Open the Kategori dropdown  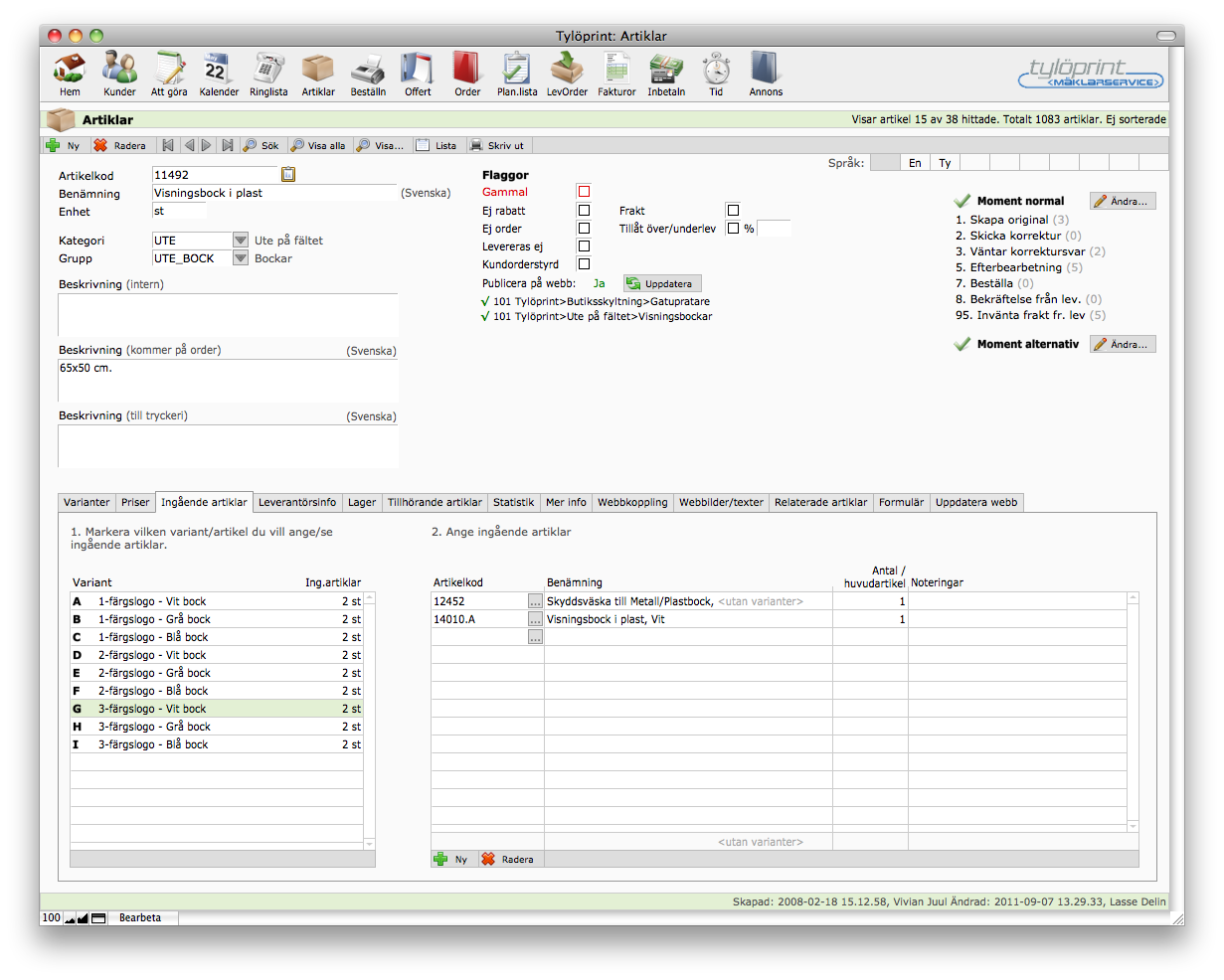click(x=240, y=241)
